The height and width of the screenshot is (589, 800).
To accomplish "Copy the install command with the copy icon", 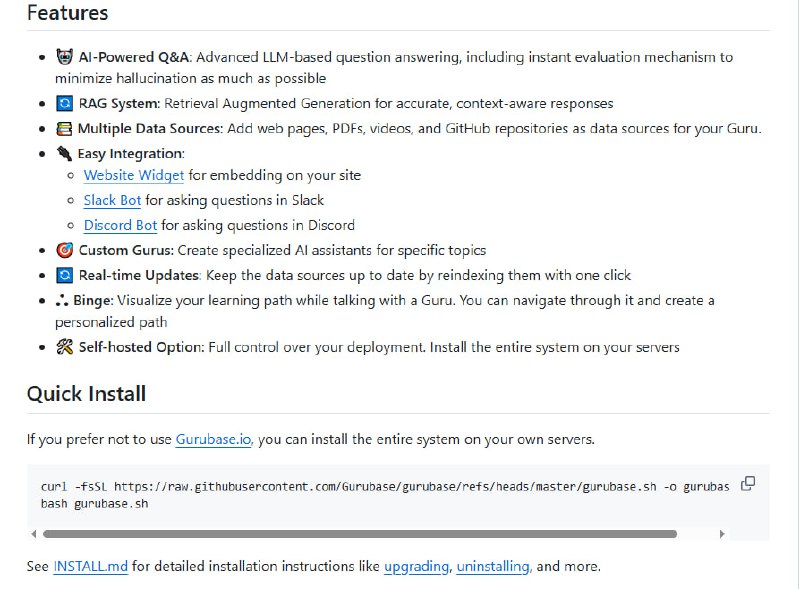I will pos(747,484).
